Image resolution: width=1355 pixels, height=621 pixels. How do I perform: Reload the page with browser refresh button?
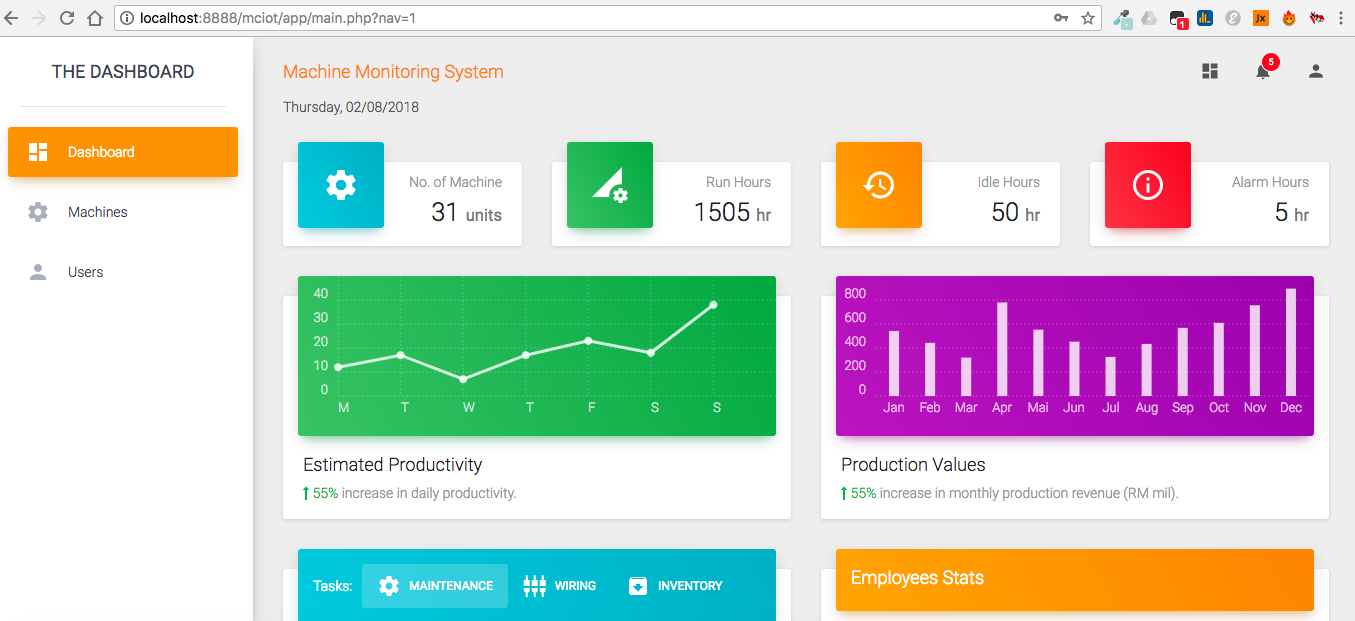[67, 18]
